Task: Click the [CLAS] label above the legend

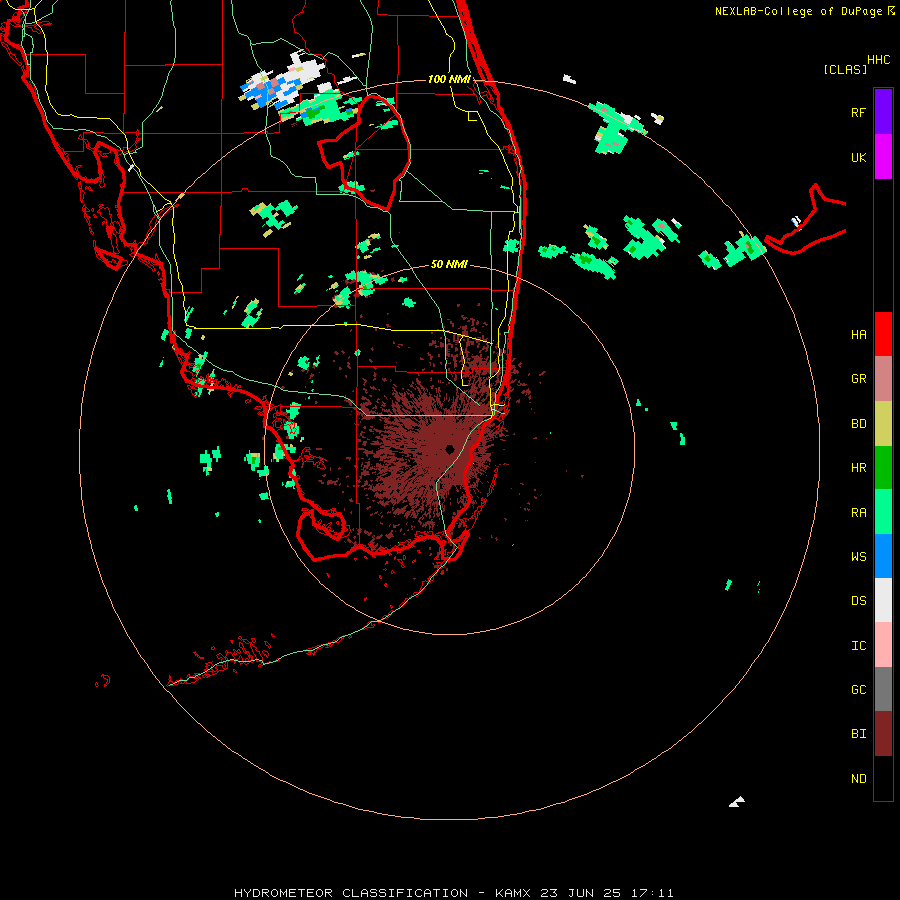Action: 845,69
